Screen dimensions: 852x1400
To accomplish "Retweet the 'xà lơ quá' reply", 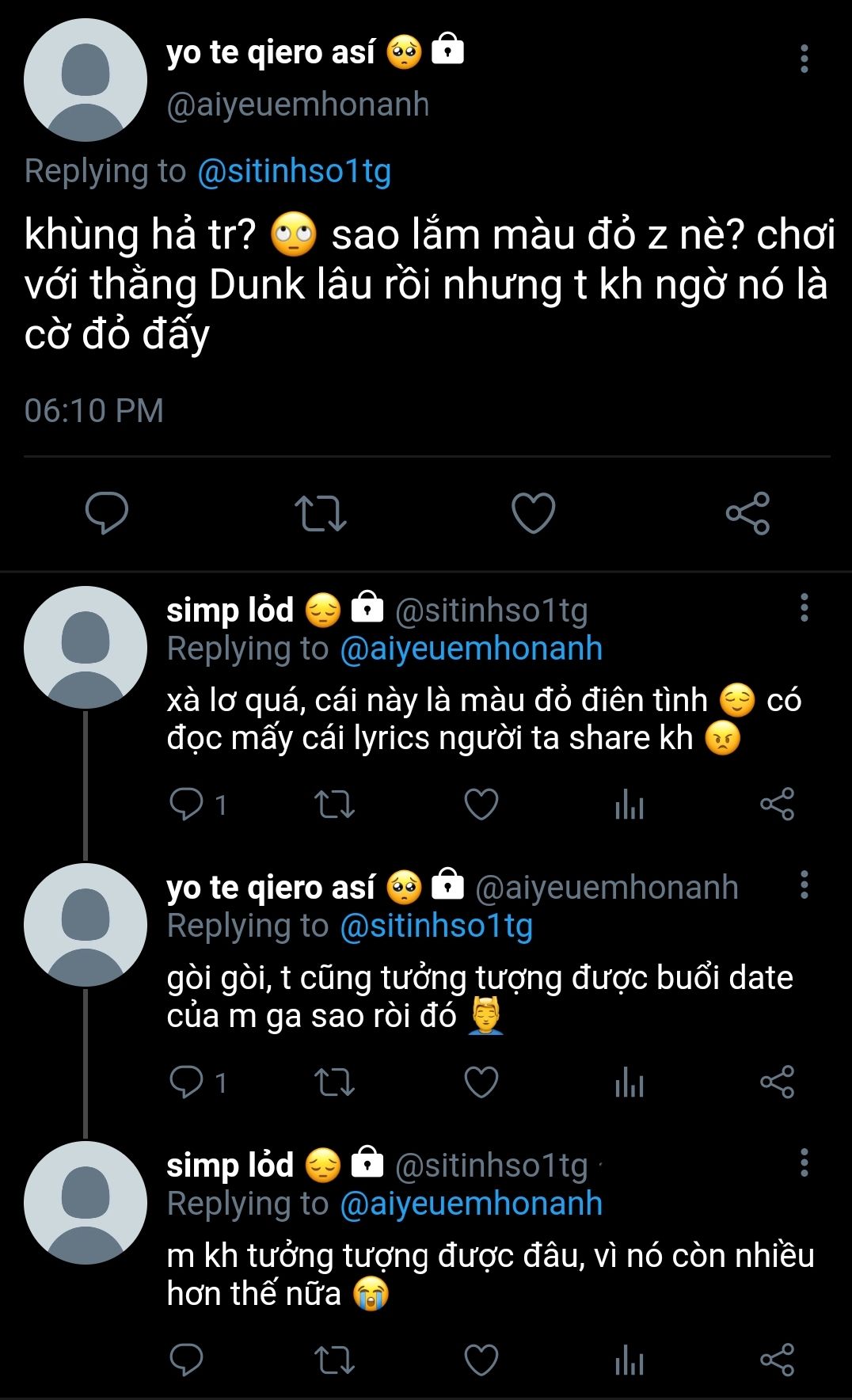I will click(x=334, y=805).
